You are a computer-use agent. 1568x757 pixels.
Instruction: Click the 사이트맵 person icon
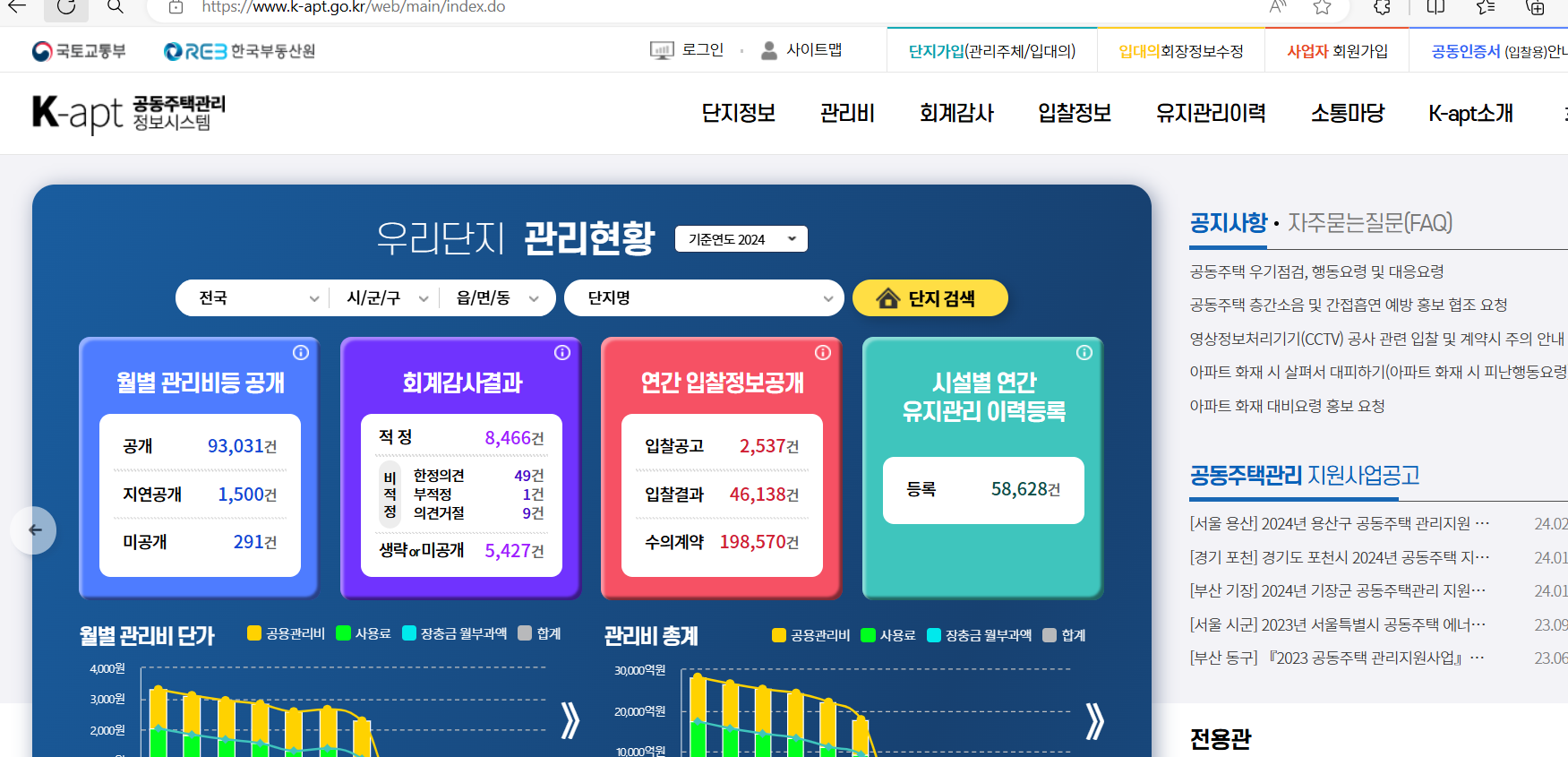coord(768,51)
